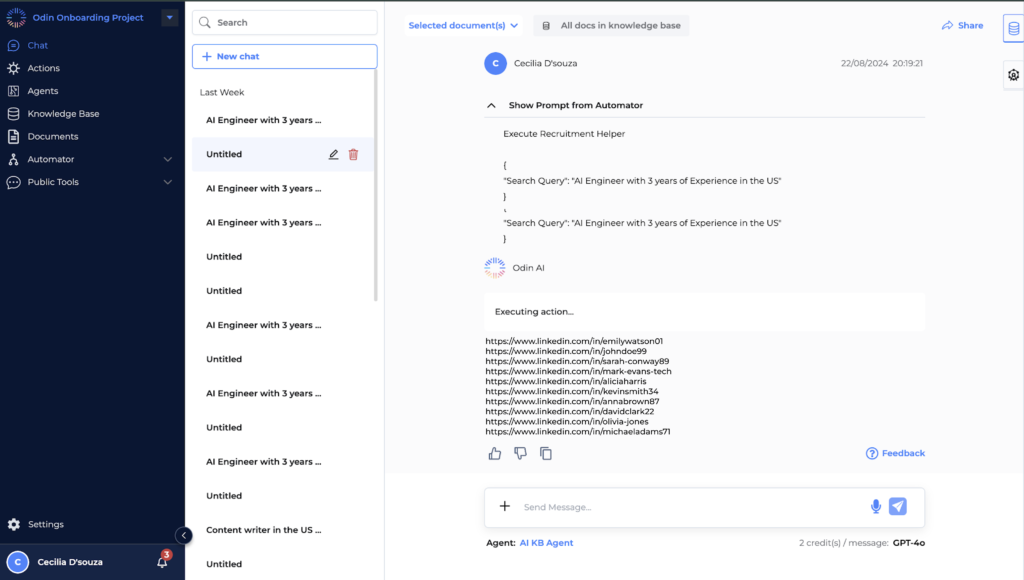Start a New chat
The width and height of the screenshot is (1024, 580).
pos(285,57)
